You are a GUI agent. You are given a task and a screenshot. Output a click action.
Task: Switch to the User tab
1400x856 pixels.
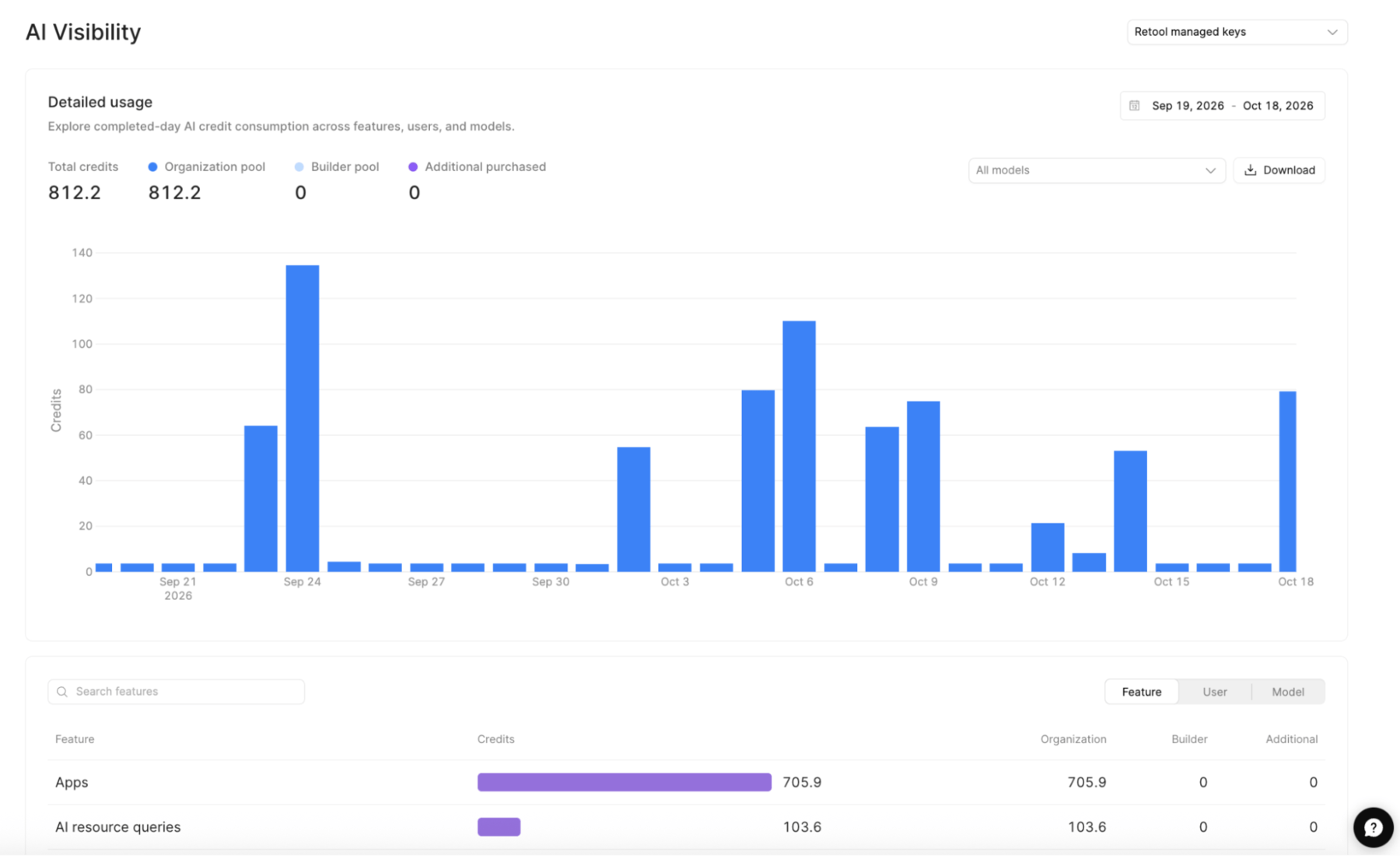coord(1215,692)
